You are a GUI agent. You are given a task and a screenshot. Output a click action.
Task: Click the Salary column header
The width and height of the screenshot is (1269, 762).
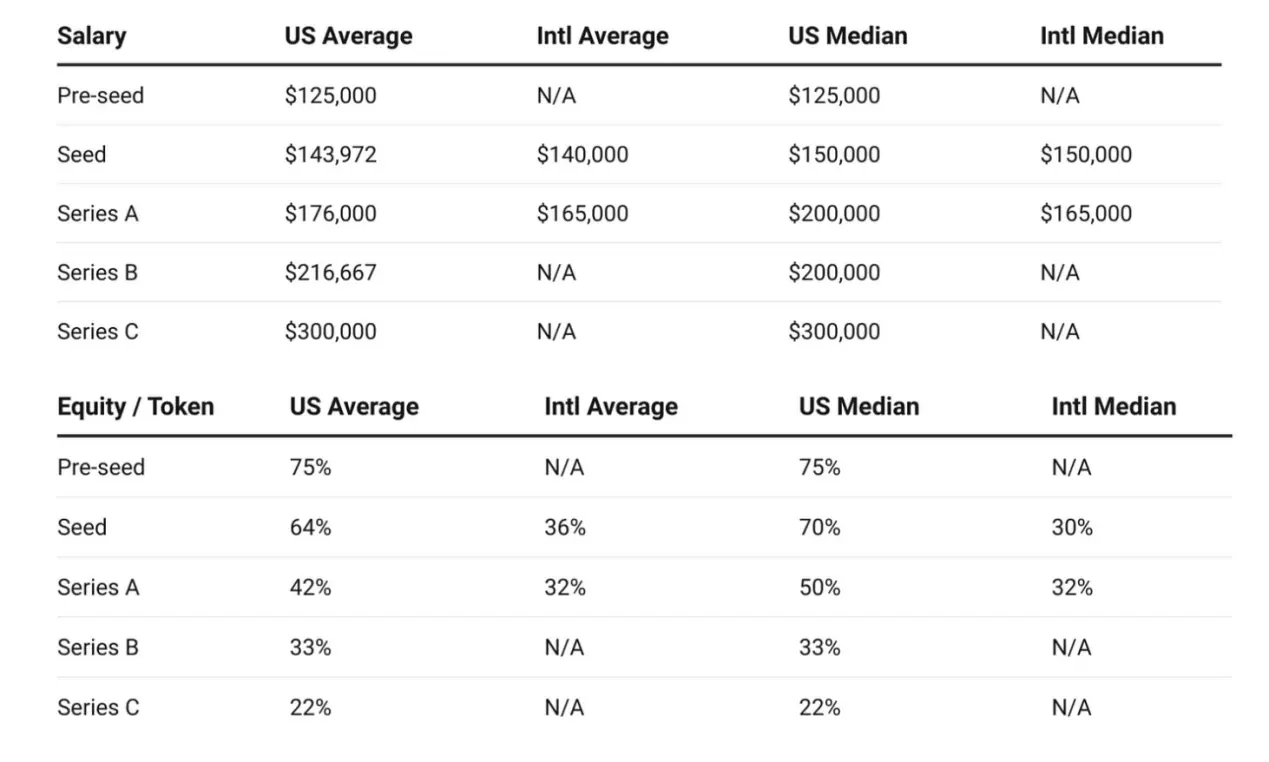click(91, 36)
